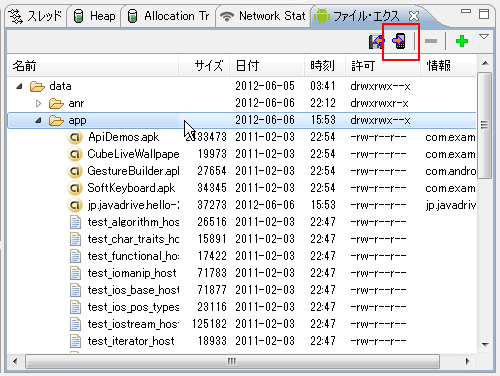The height and width of the screenshot is (376, 500).
Task: Click the horizontal scrollbar right arrow
Action: tap(467, 362)
